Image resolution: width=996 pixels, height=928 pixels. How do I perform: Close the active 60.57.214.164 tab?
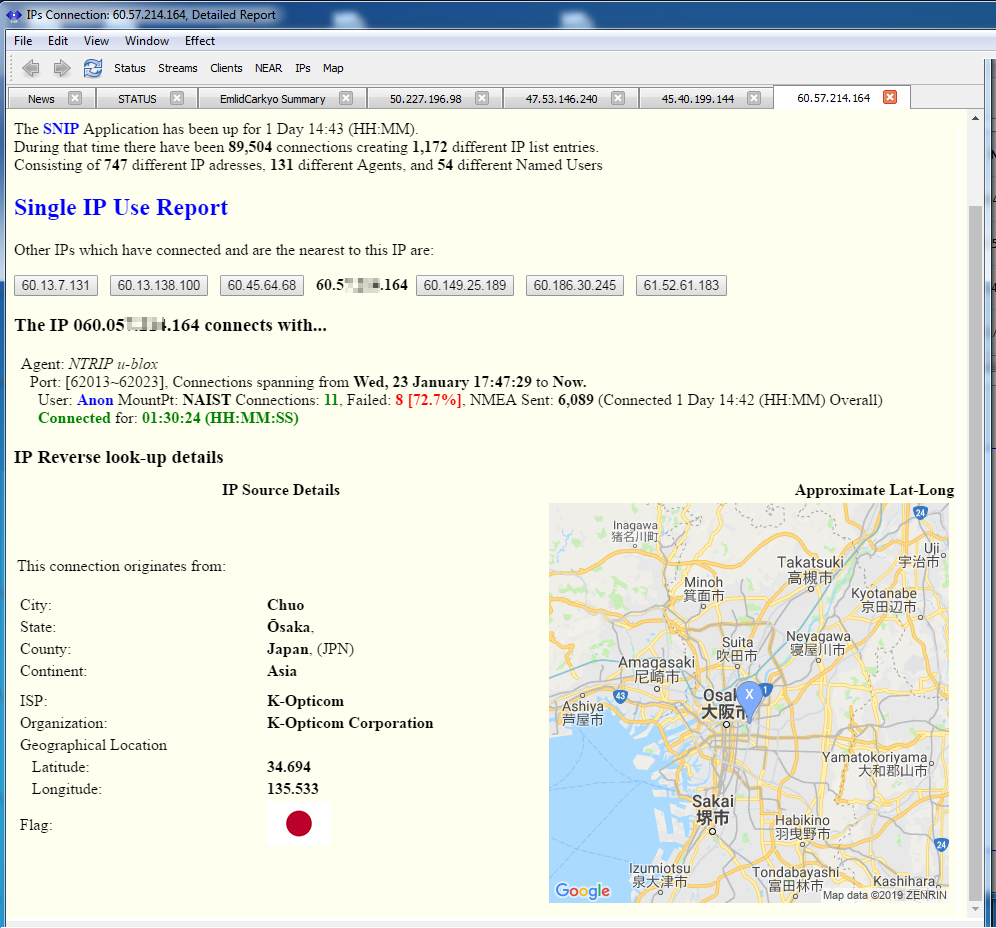[891, 97]
